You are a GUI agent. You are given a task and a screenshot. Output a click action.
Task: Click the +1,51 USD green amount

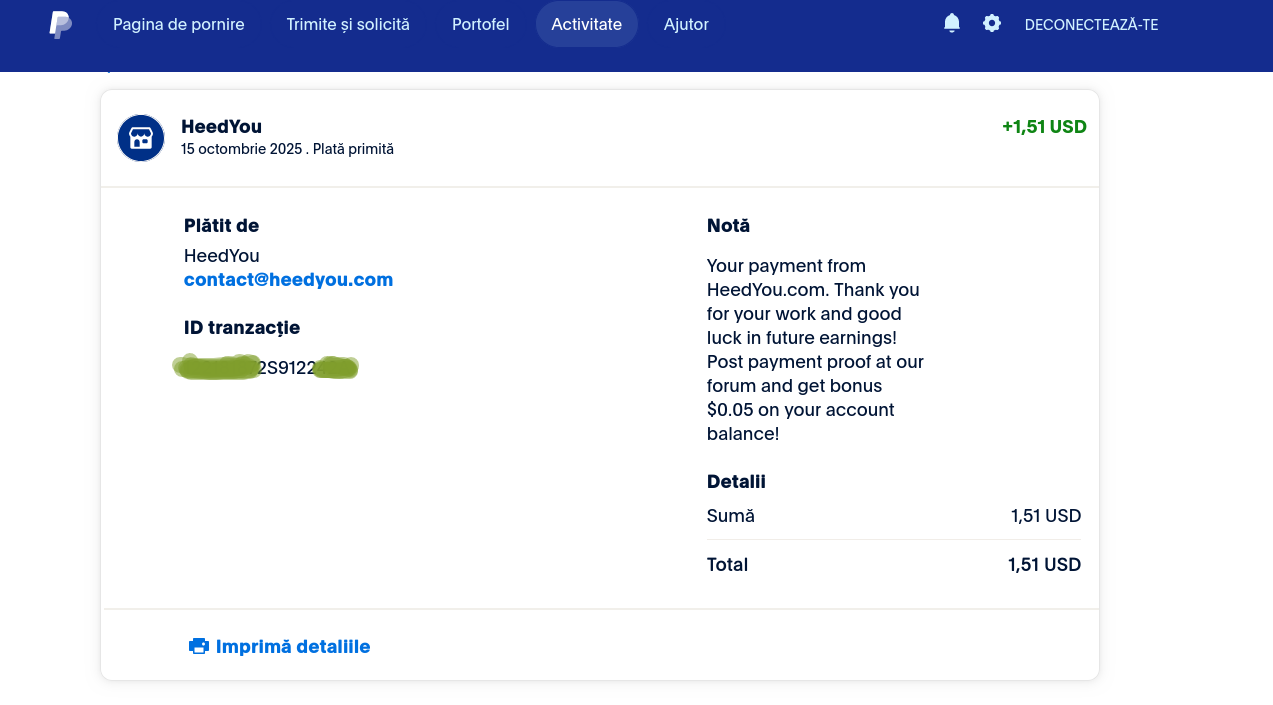(1044, 127)
